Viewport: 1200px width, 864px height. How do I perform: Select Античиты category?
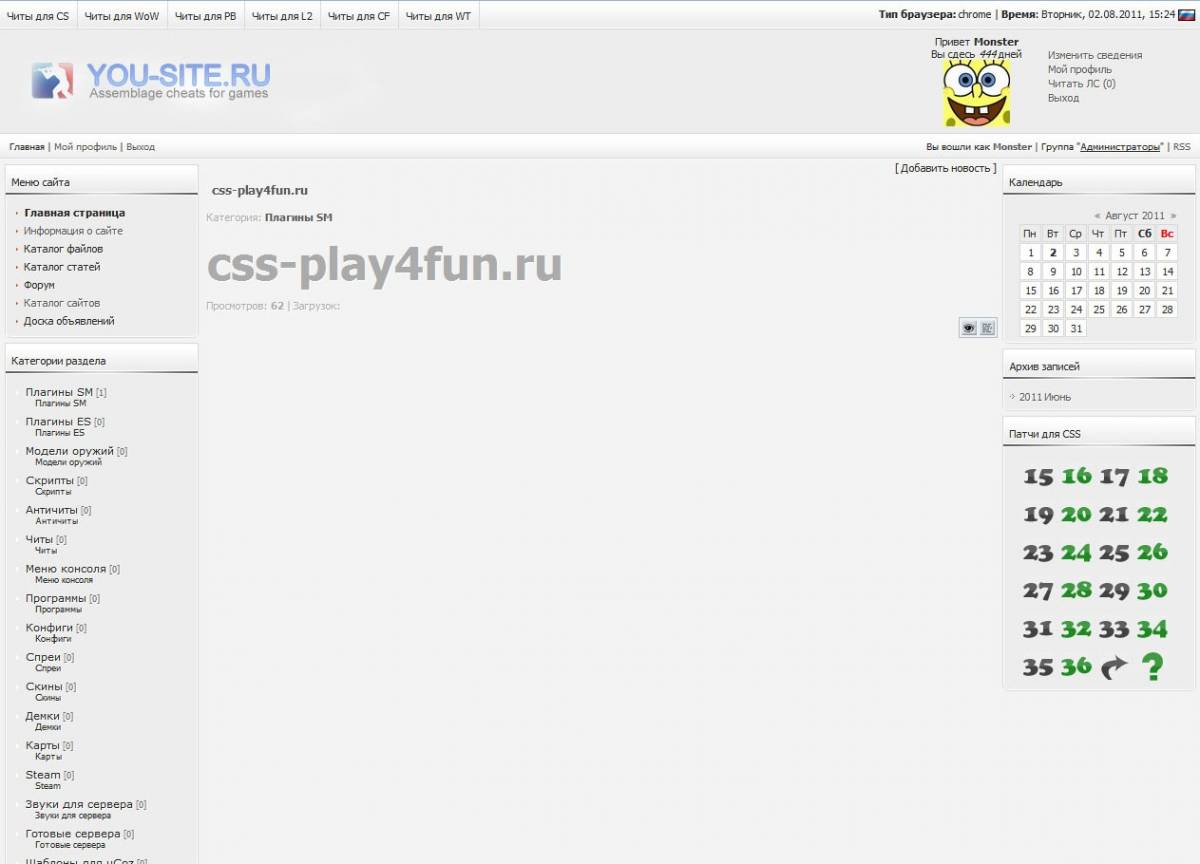coord(51,510)
